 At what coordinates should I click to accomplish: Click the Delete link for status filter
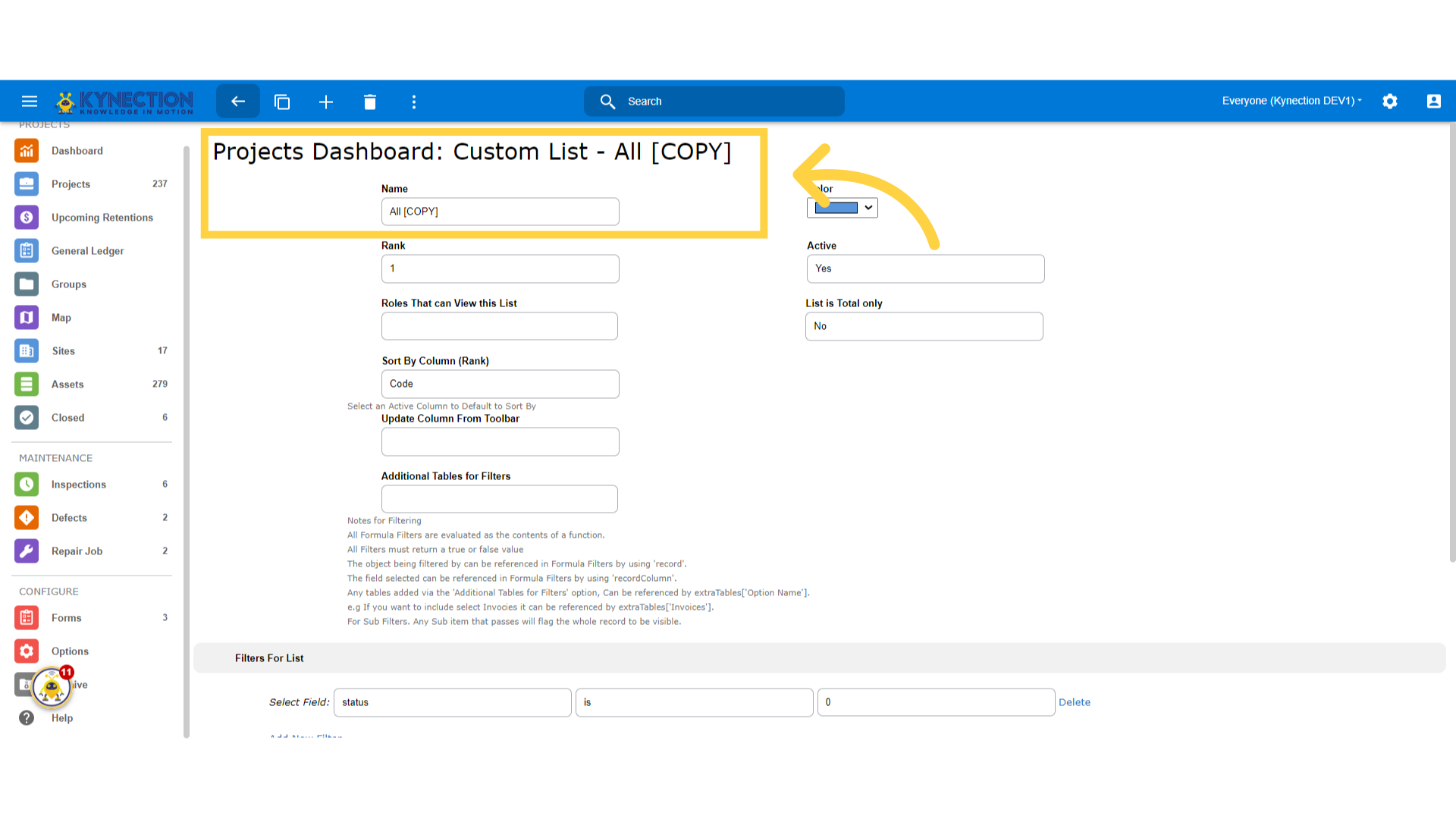[1075, 703]
